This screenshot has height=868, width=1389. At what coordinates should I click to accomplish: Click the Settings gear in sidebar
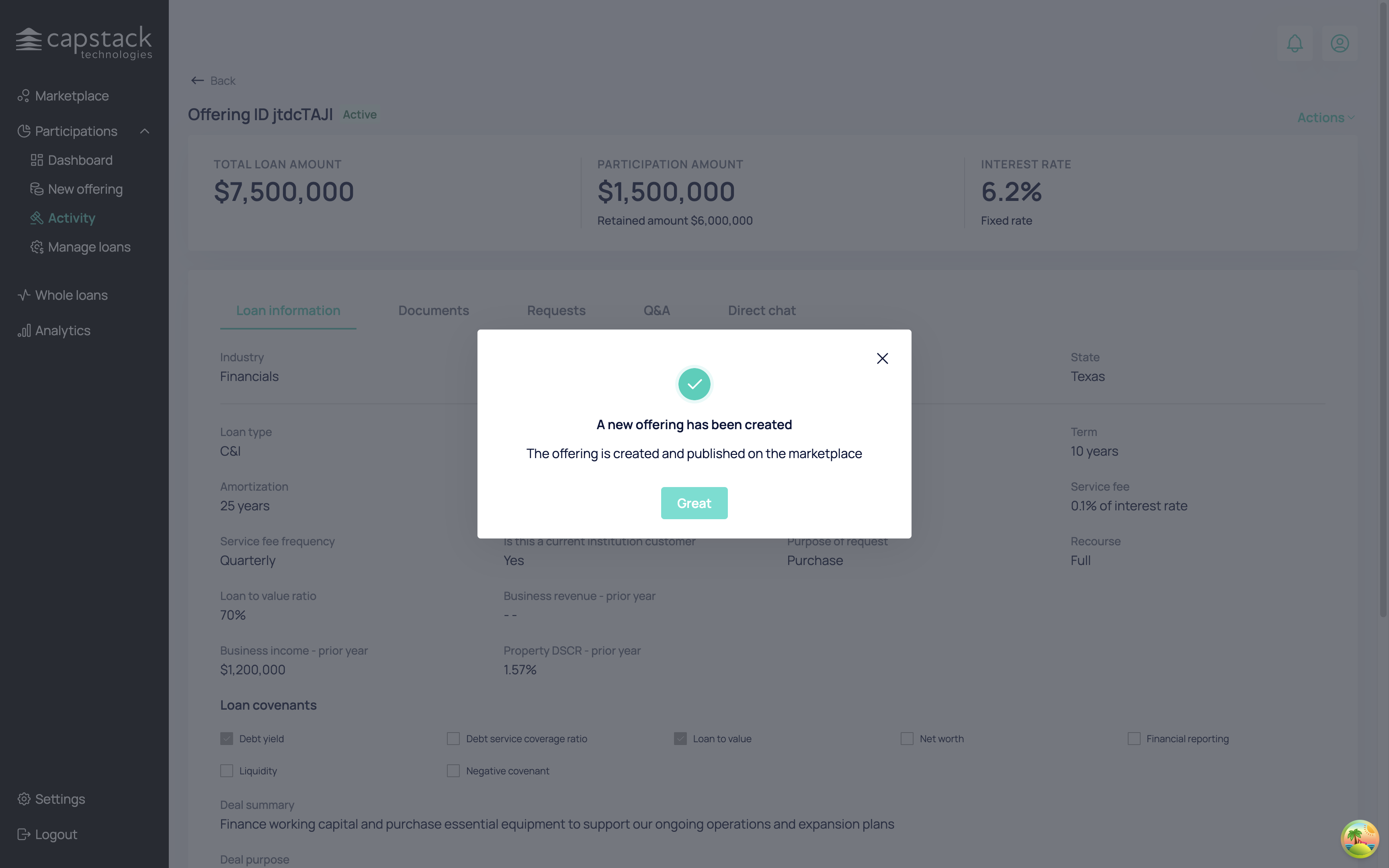(x=24, y=799)
